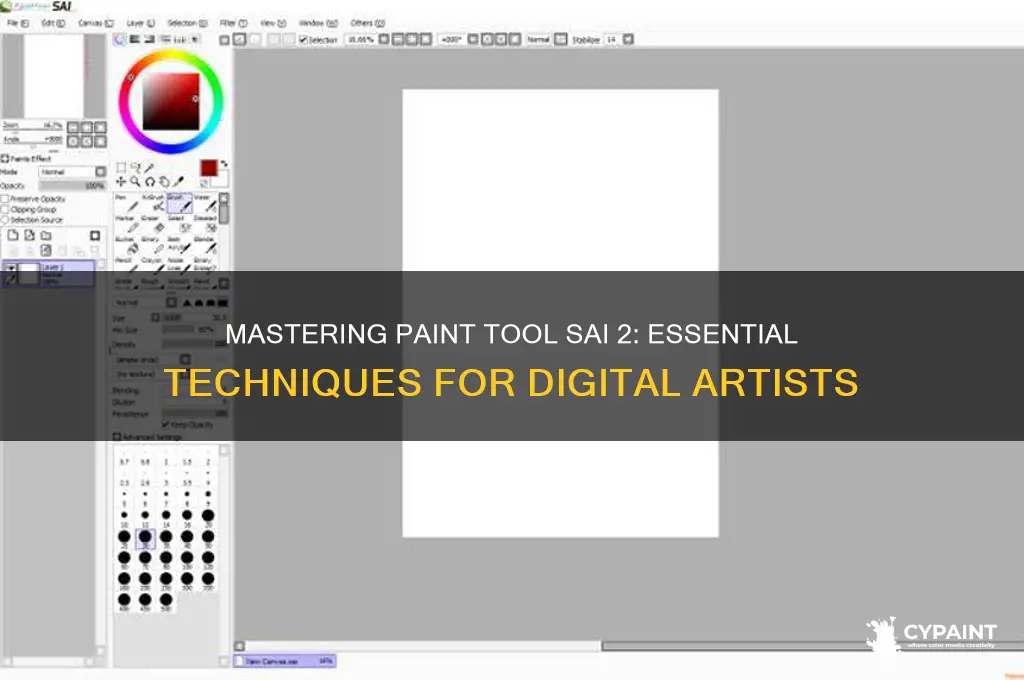This screenshot has height=680, width=1024.
Task: Create a new linework layer
Action: point(29,235)
